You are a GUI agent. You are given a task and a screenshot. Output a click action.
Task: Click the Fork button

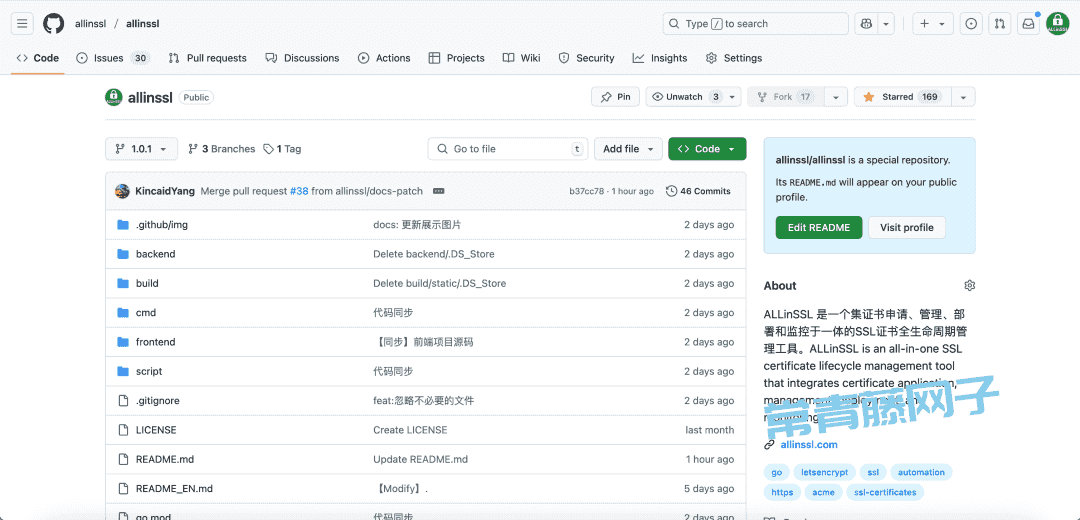pos(785,97)
